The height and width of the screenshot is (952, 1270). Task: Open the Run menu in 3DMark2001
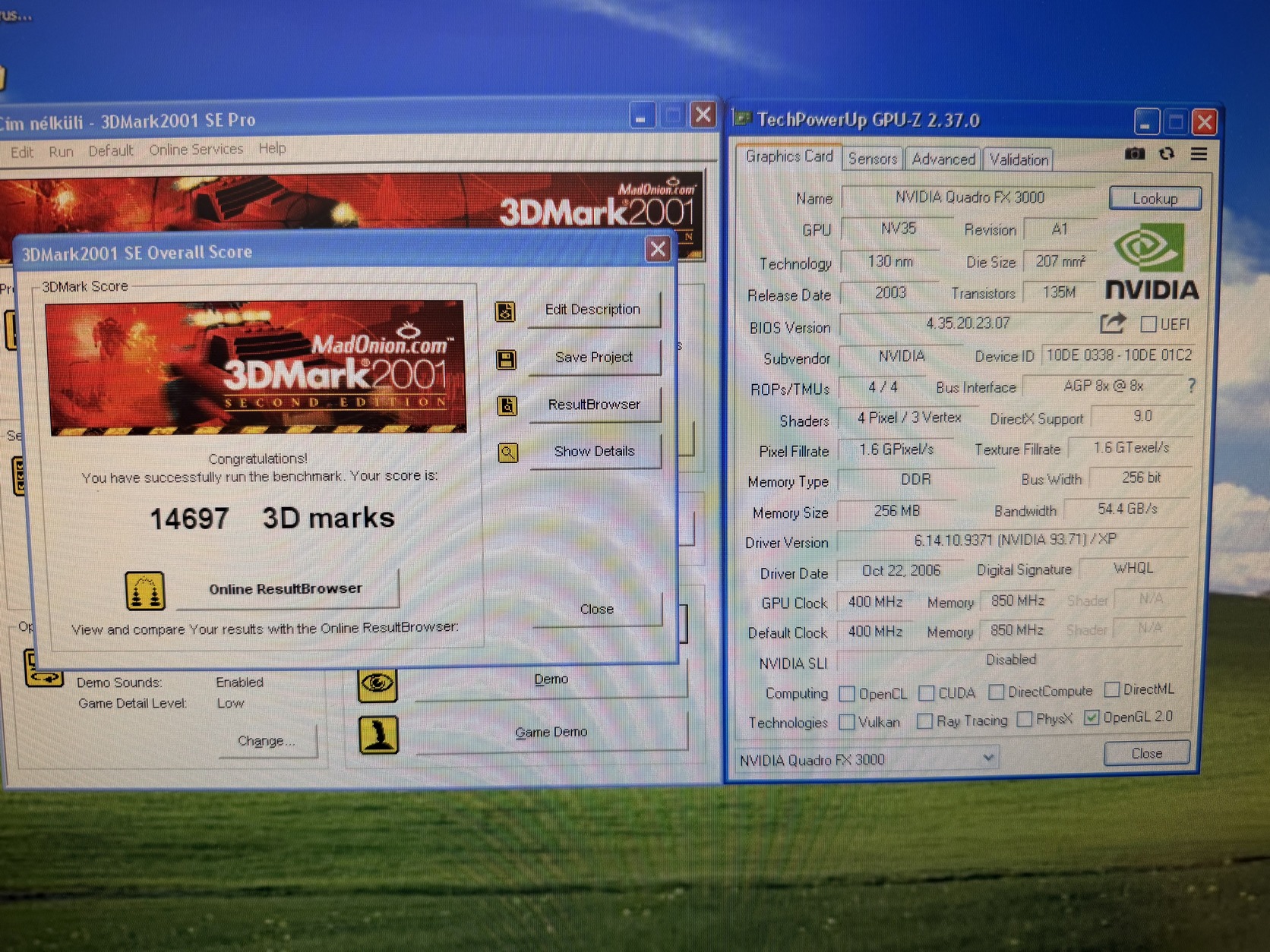point(61,151)
